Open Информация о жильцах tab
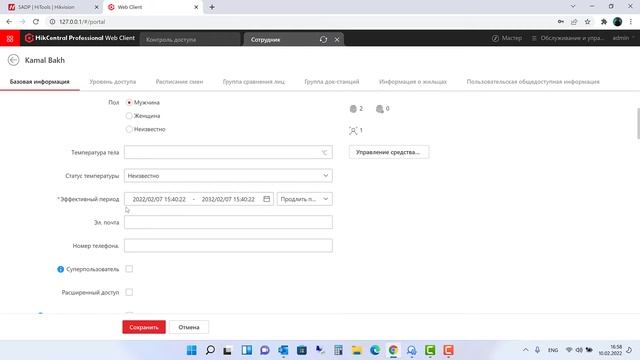Screen dimensions: 640x360 pyautogui.click(x=413, y=82)
